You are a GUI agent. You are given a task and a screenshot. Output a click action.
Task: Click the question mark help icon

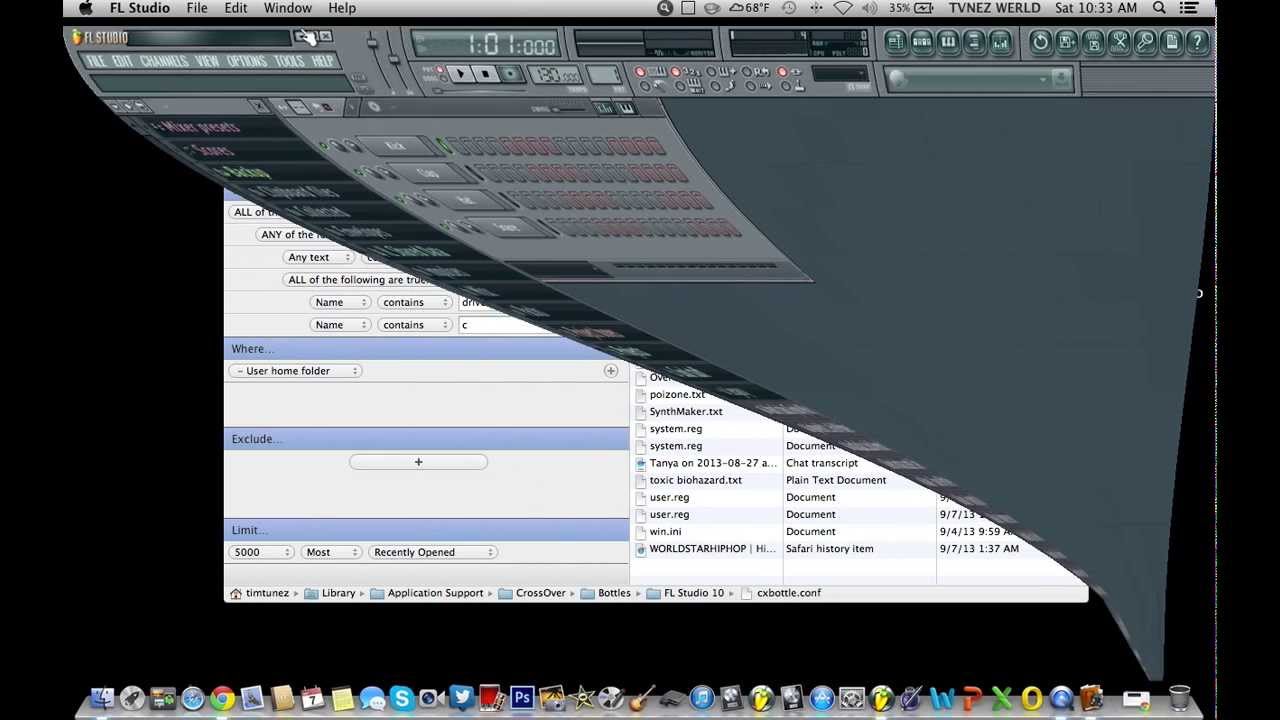click(x=1197, y=42)
